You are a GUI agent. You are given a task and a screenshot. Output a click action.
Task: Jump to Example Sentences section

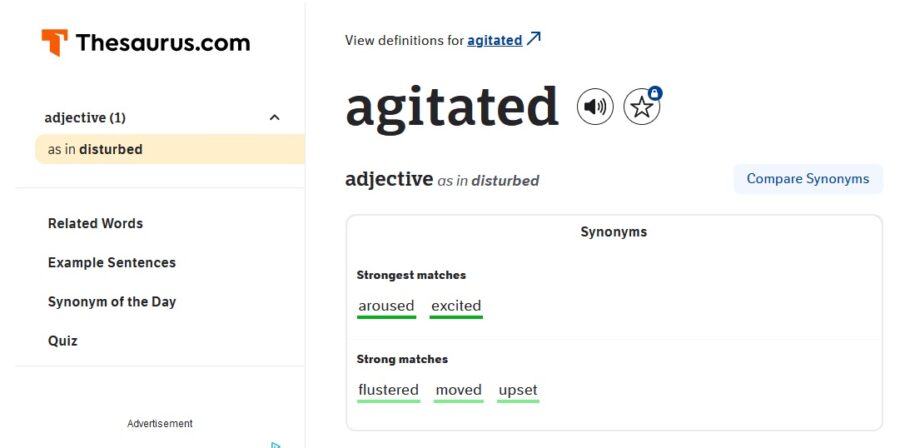click(x=112, y=262)
